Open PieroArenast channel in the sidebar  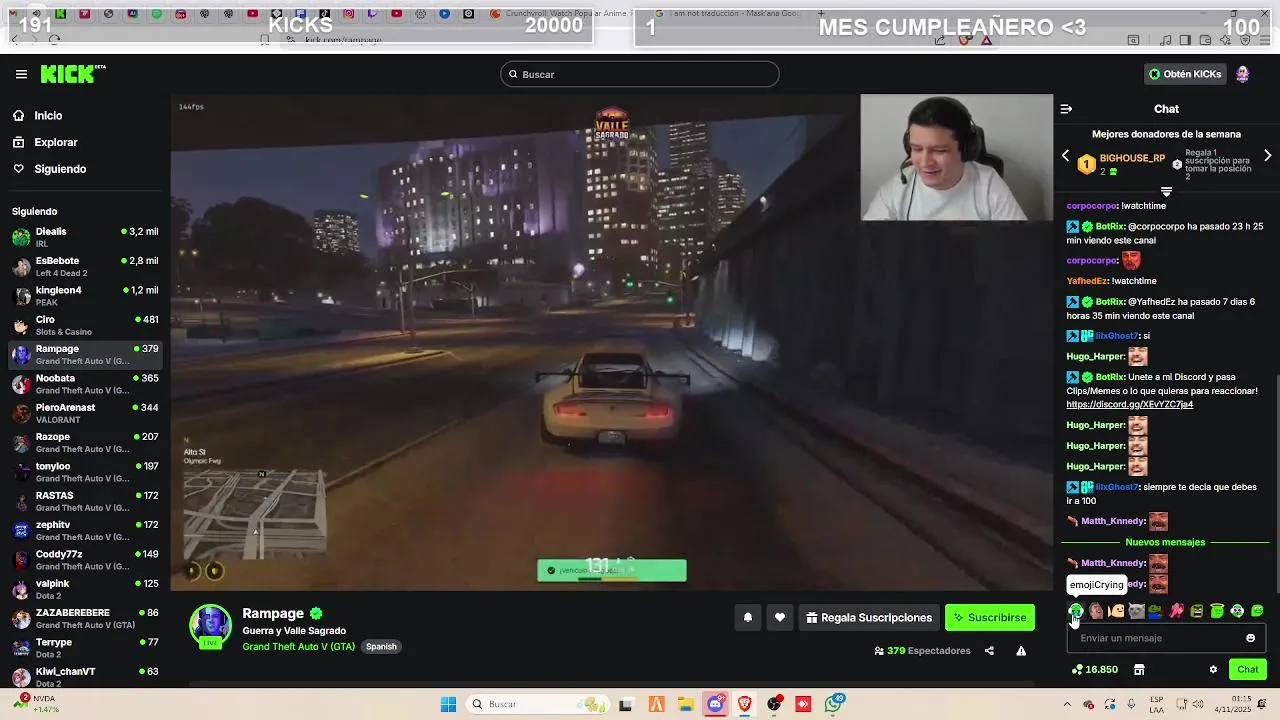85,413
